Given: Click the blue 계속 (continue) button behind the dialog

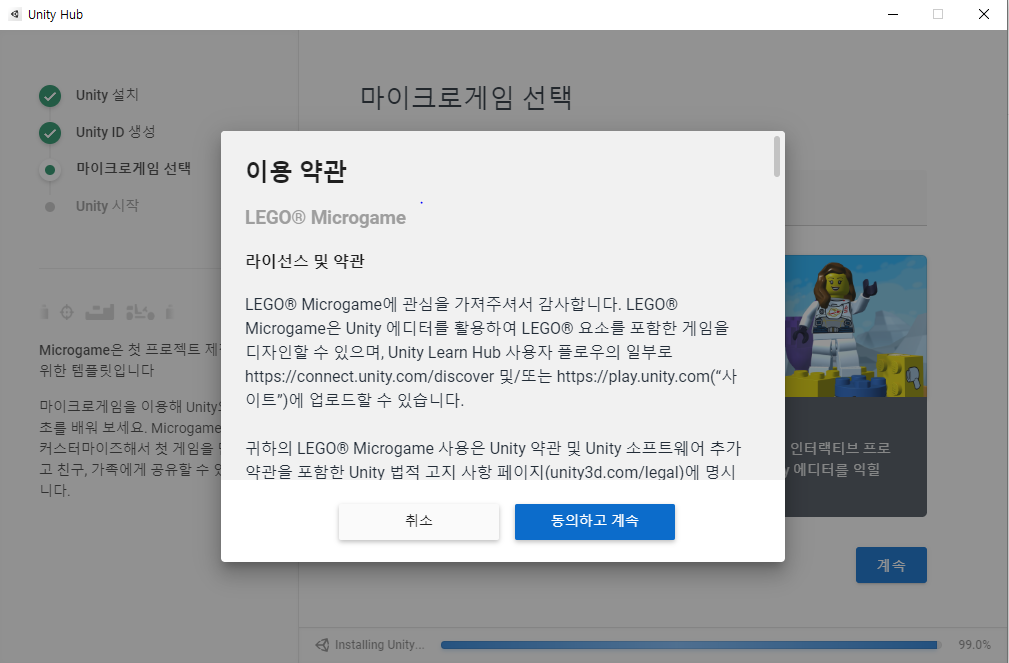Looking at the screenshot, I should (x=891, y=565).
